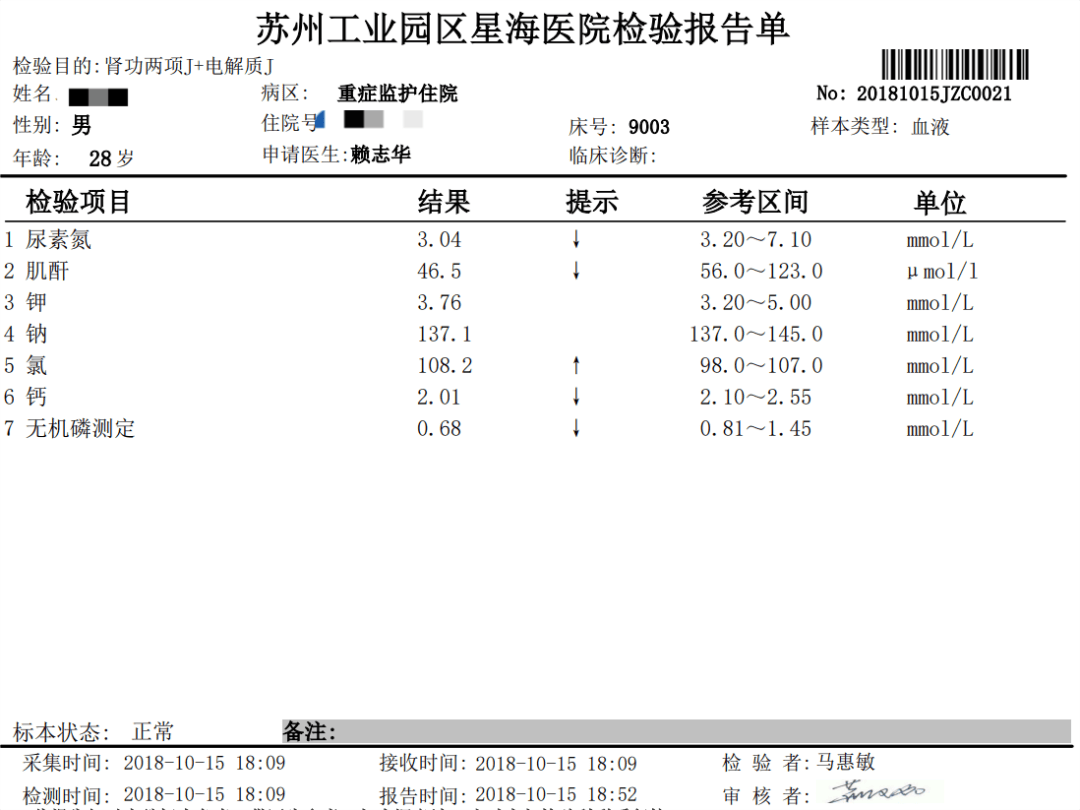Click column header 单位
The height and width of the screenshot is (810, 1080).
[x=939, y=203]
